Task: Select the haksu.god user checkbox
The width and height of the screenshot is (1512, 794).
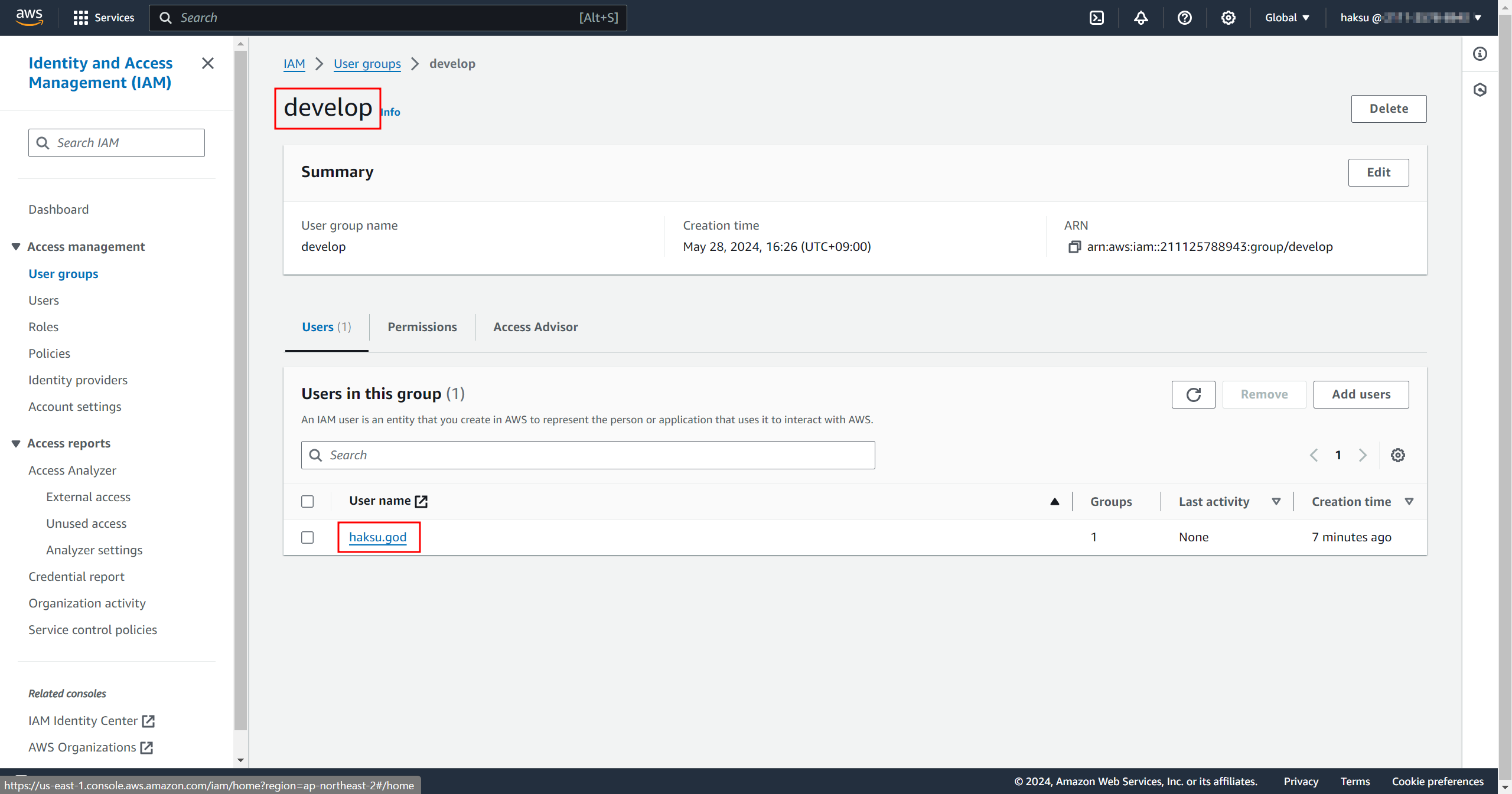Action: point(307,537)
